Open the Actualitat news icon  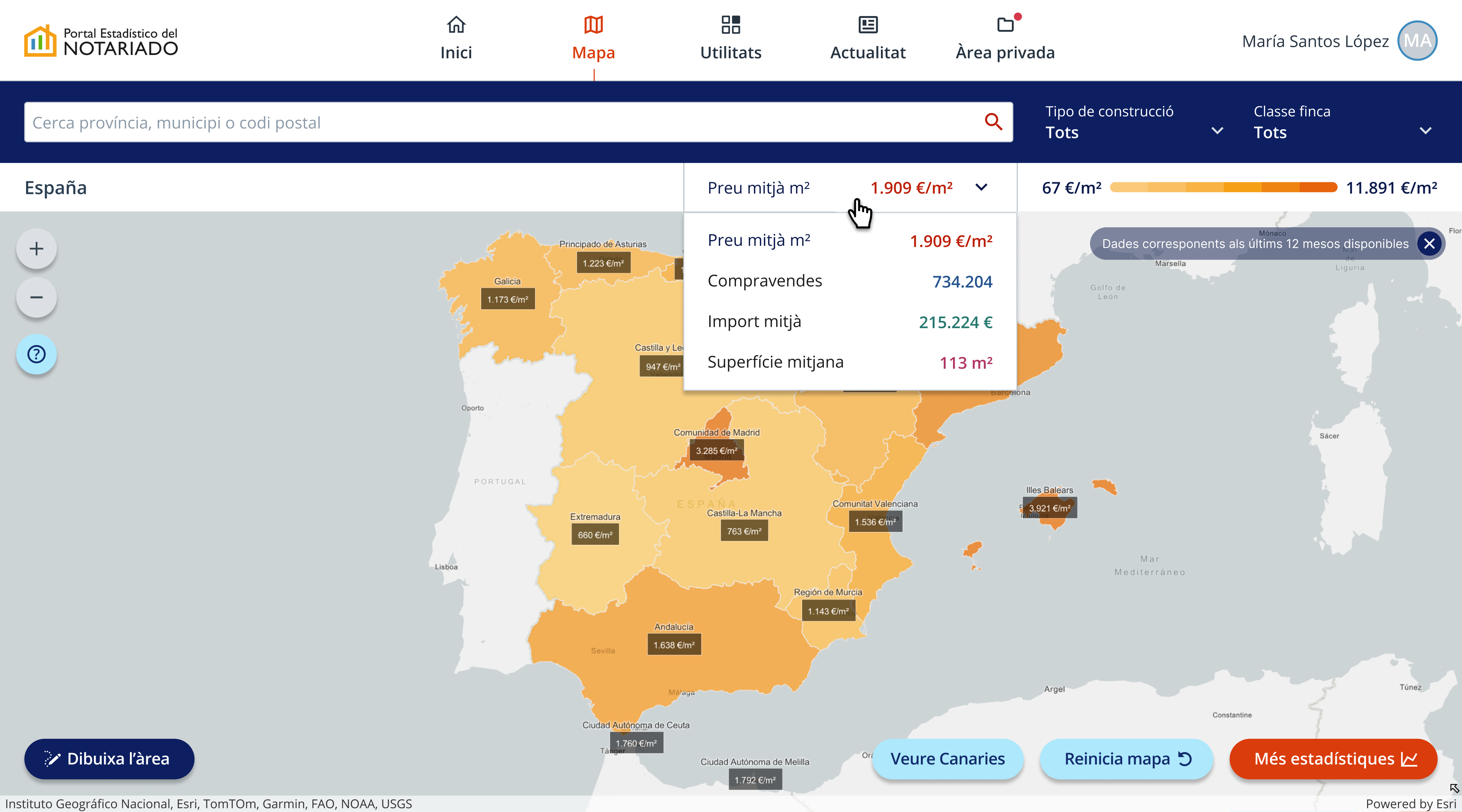click(x=868, y=25)
